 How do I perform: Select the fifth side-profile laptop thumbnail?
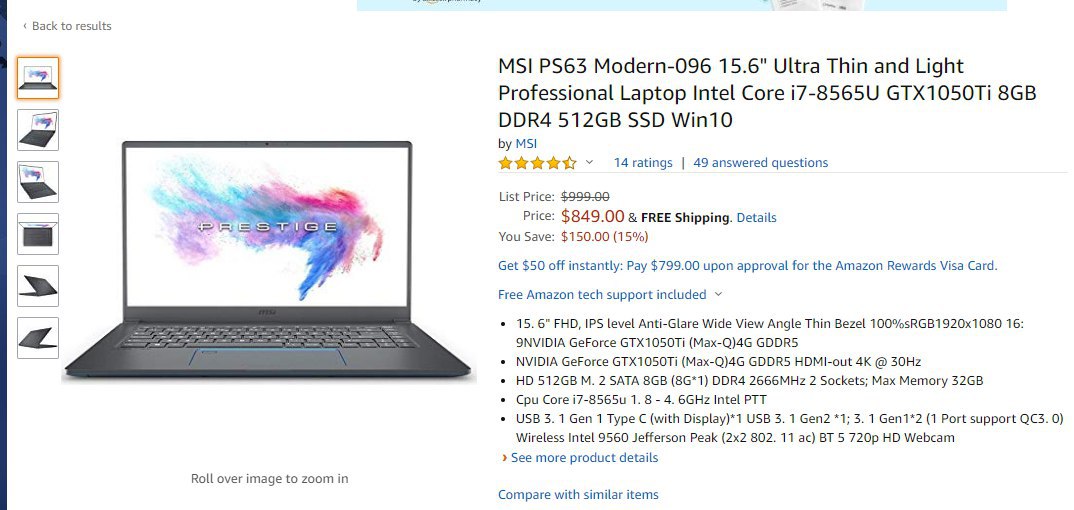38,286
